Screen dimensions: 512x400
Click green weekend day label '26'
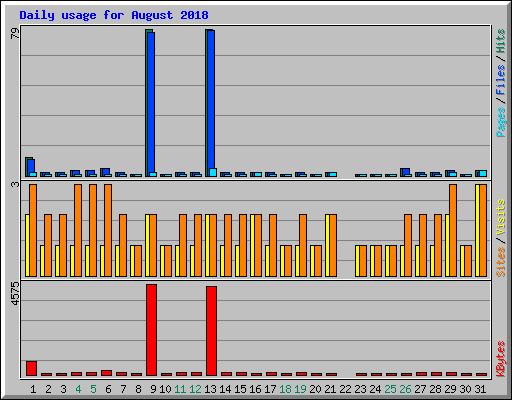pyautogui.click(x=405, y=389)
